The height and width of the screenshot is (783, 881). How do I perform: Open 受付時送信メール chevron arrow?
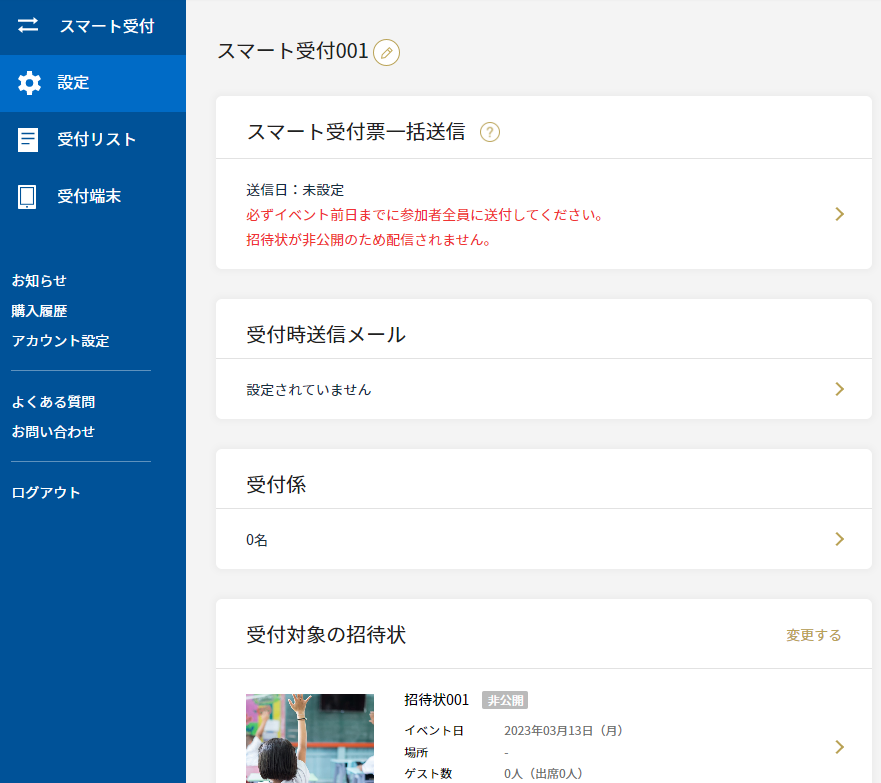839,389
